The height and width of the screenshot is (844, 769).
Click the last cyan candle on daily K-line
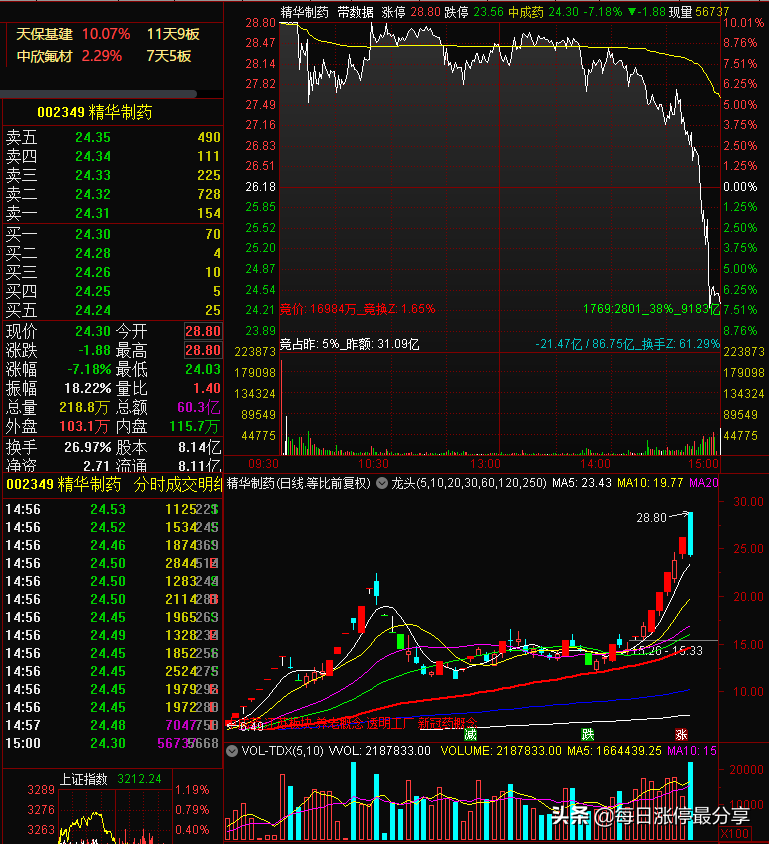tap(690, 534)
